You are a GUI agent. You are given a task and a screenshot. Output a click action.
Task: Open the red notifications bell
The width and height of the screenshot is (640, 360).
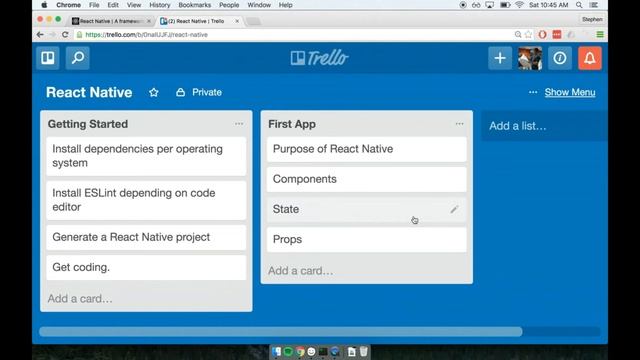(x=590, y=58)
